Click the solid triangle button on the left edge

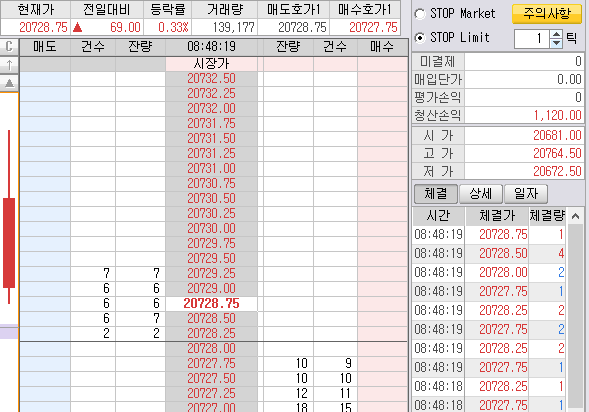tap(9, 83)
